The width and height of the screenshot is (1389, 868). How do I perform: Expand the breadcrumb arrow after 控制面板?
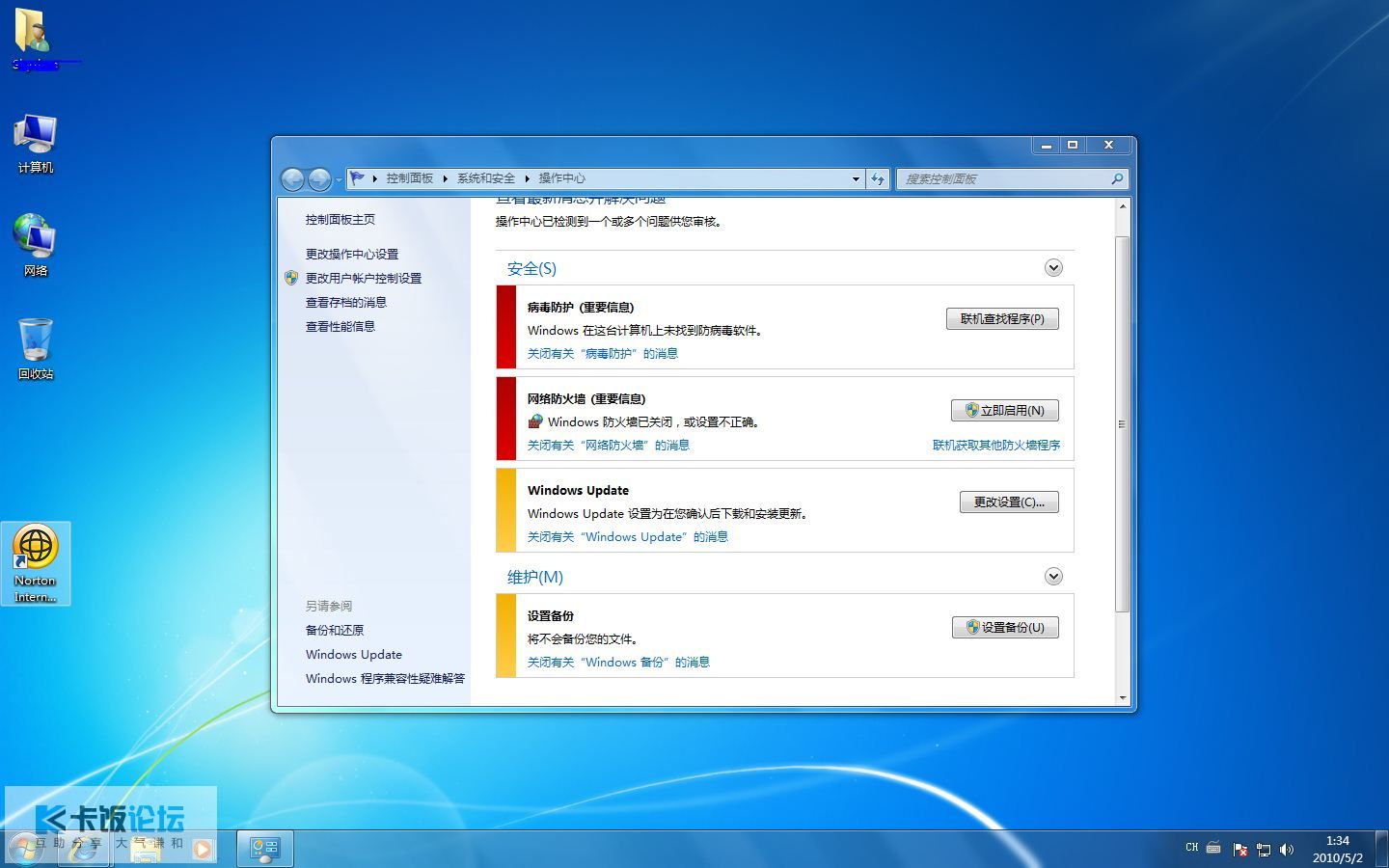tap(445, 178)
